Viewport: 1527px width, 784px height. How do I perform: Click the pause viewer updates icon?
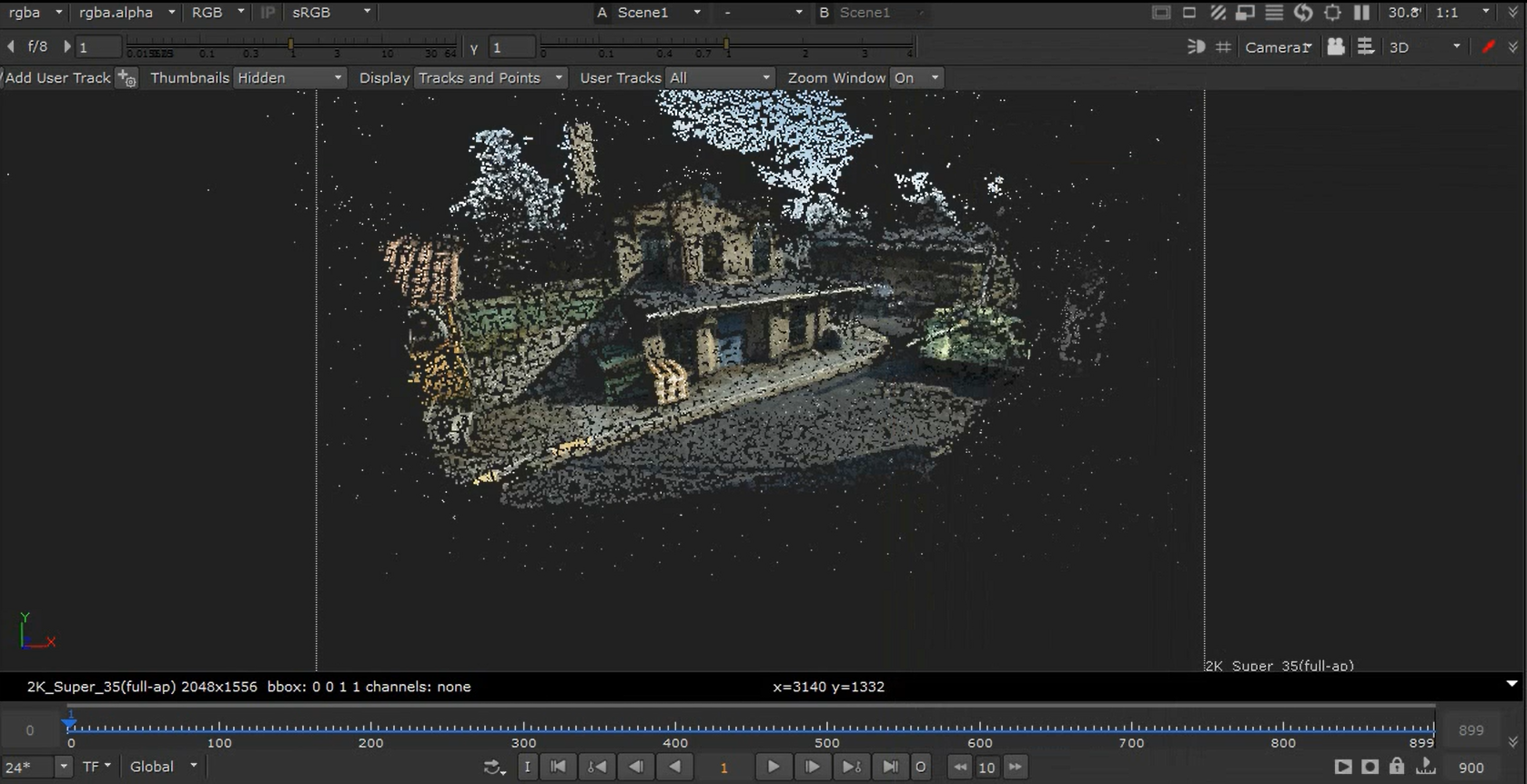click(1361, 13)
